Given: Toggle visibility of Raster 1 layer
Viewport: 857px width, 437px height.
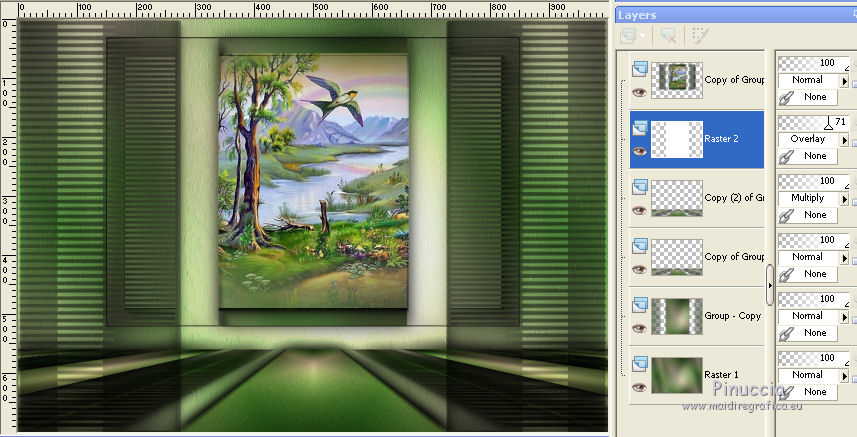Looking at the screenshot, I should [x=639, y=387].
